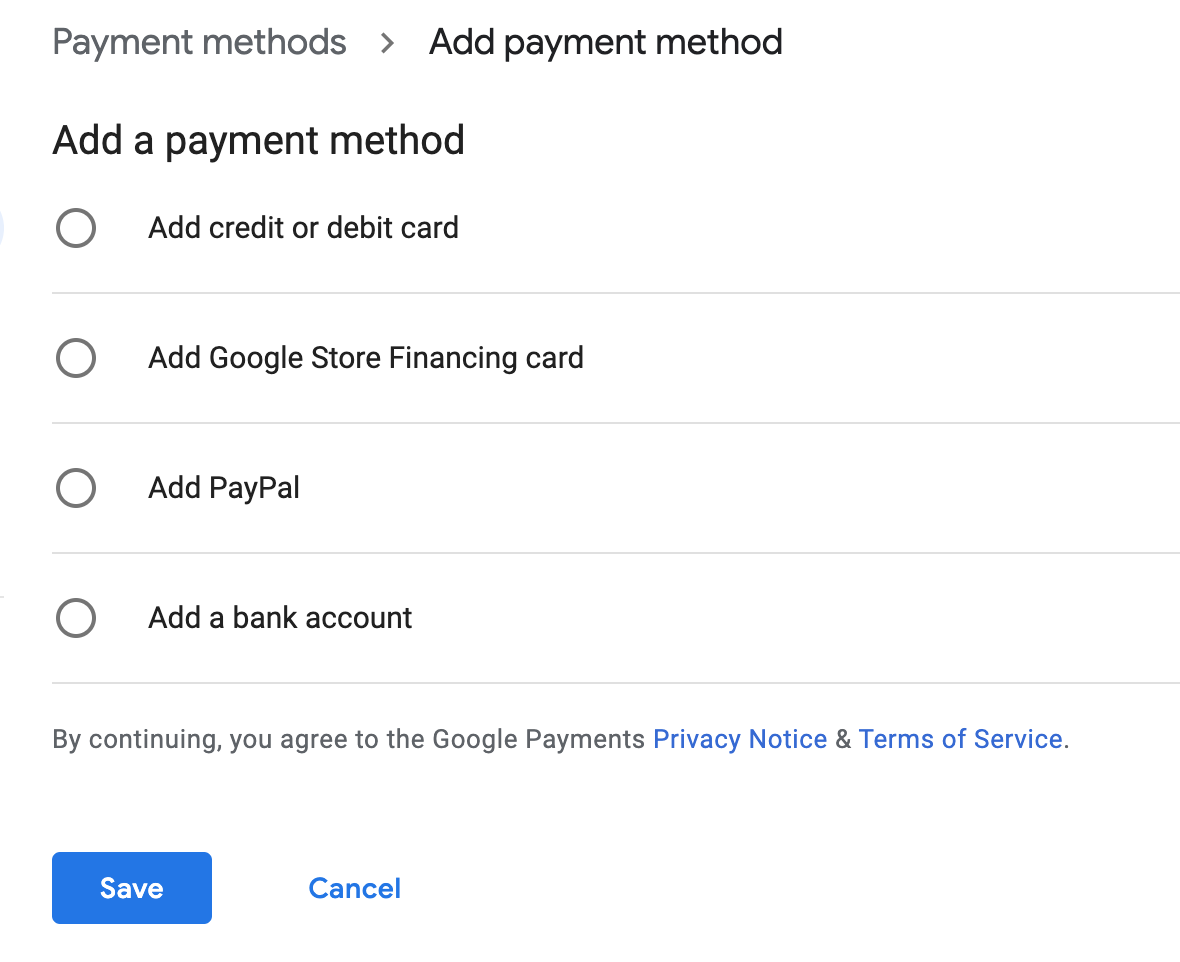Click the 'Add payment method' breadcrumb title
This screenshot has width=1180, height=962.
605,42
